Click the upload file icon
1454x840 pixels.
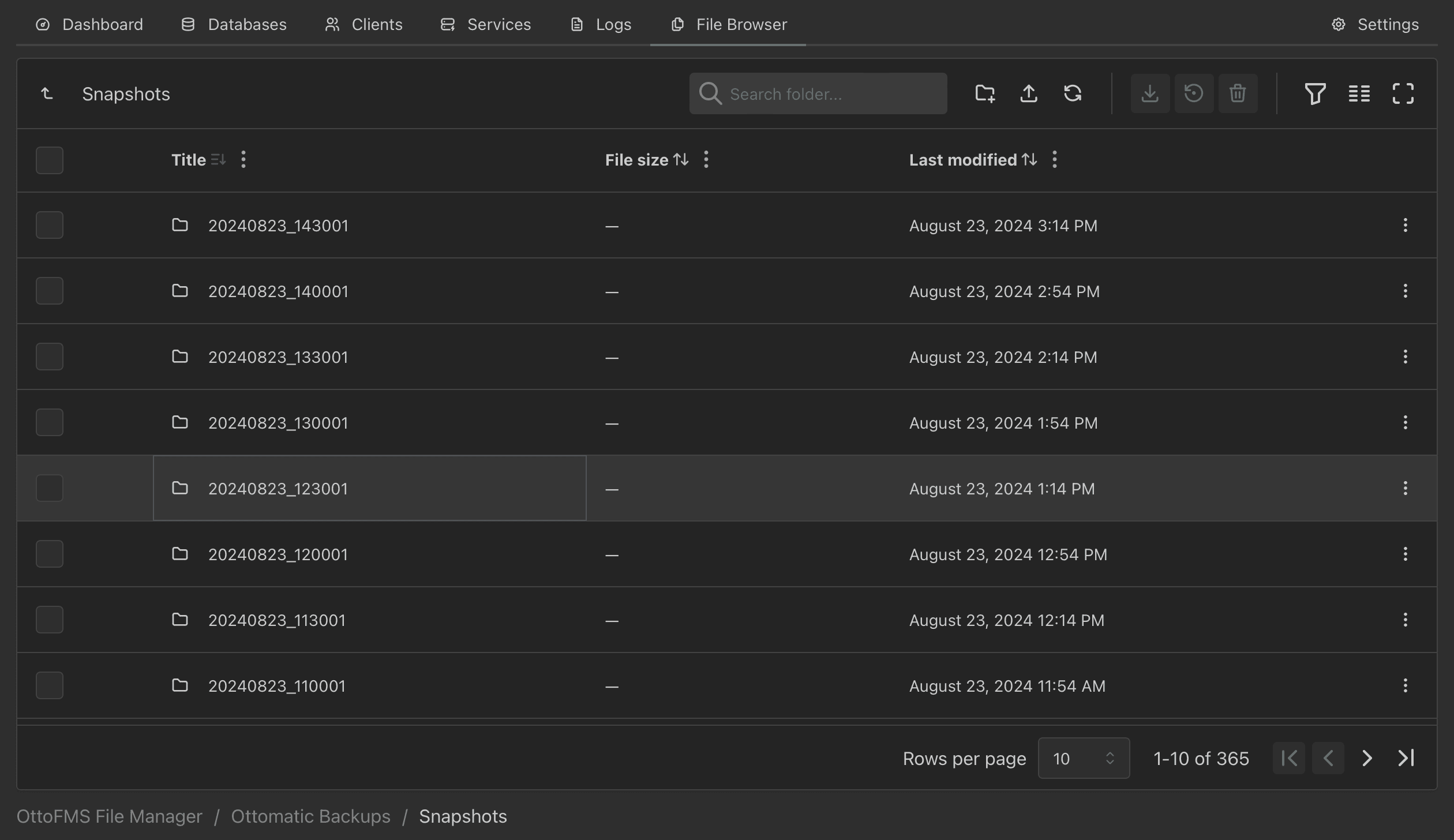tap(1029, 93)
